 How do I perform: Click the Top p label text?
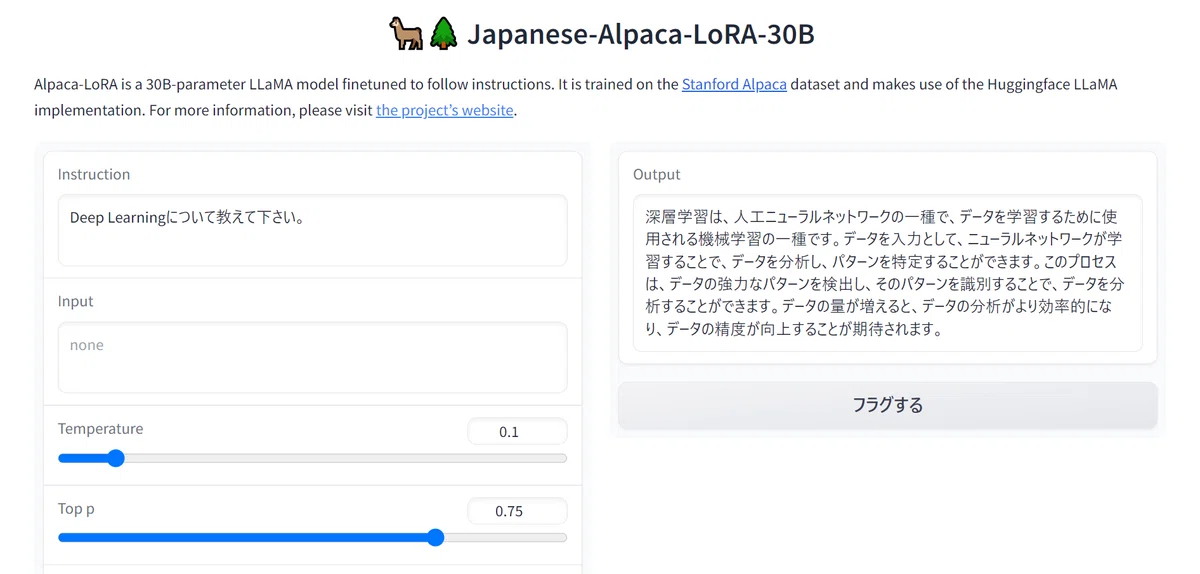coord(76,508)
